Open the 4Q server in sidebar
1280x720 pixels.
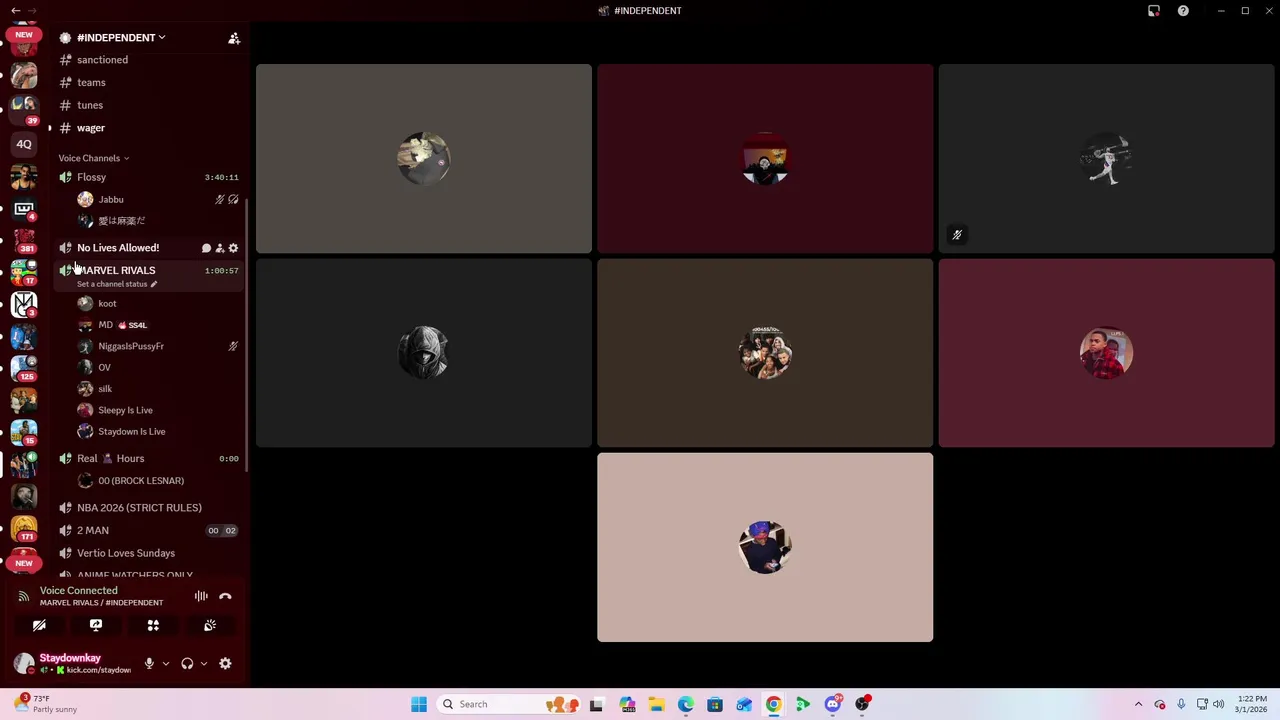(24, 144)
